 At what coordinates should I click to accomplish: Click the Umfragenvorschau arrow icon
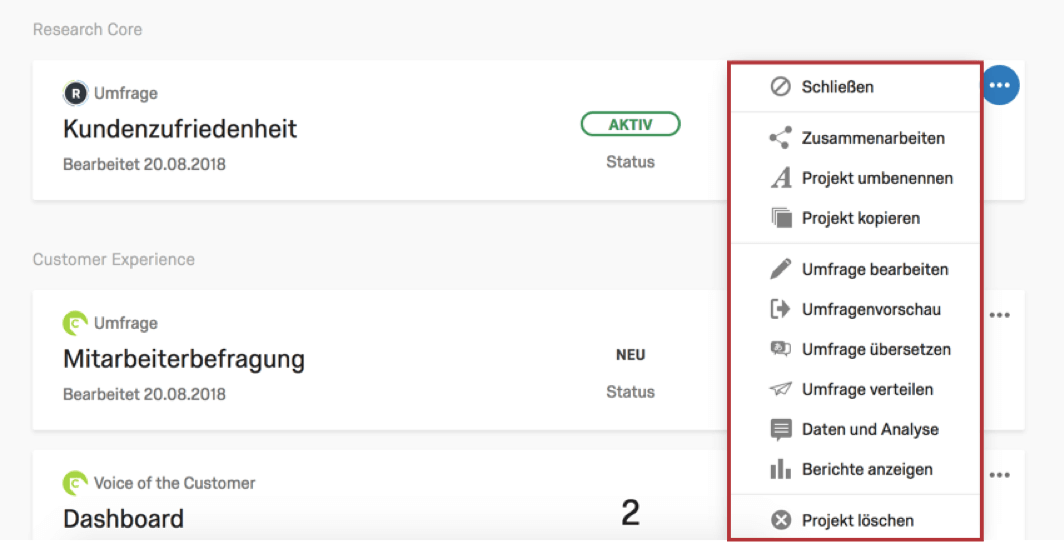click(x=780, y=309)
